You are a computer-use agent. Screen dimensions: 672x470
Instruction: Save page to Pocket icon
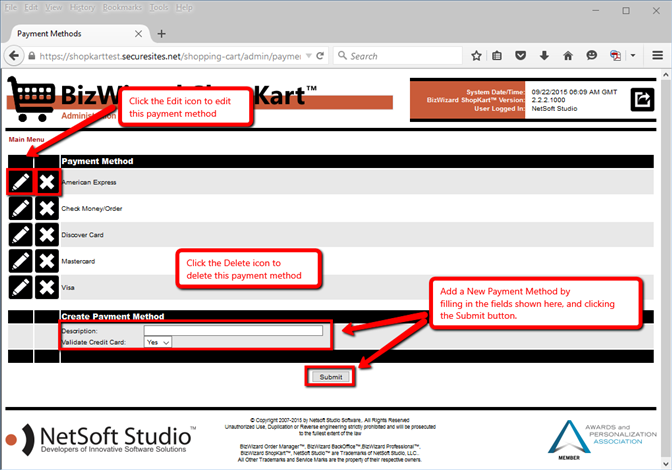(520, 56)
